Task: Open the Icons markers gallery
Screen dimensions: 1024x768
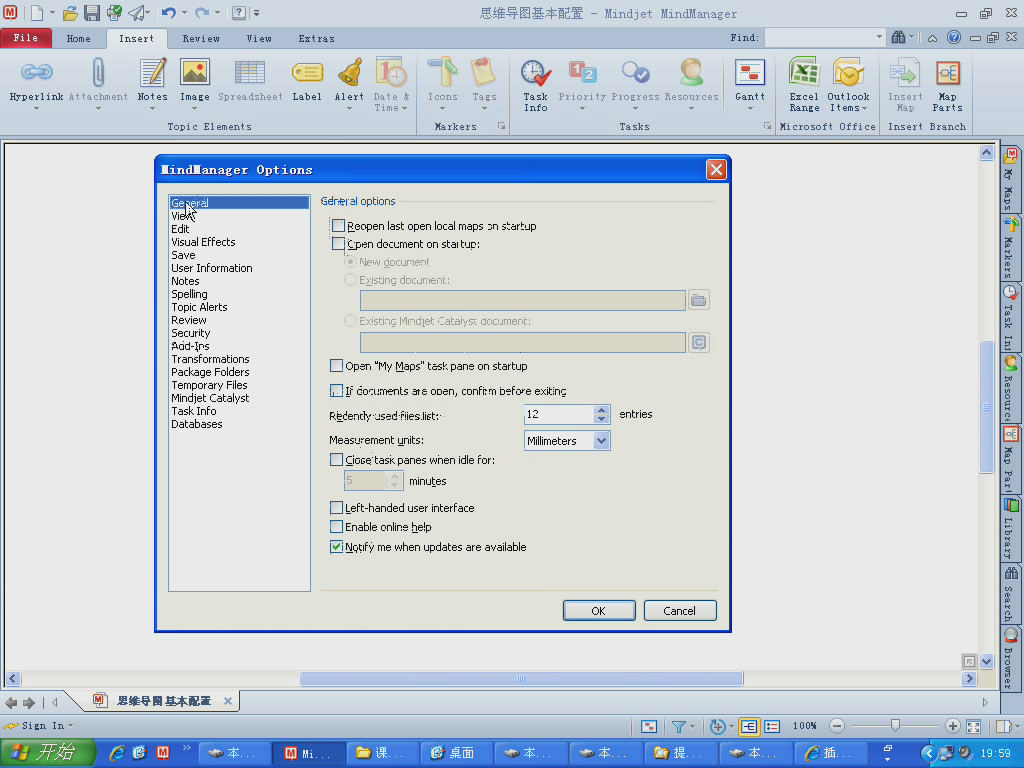Action: pyautogui.click(x=443, y=80)
